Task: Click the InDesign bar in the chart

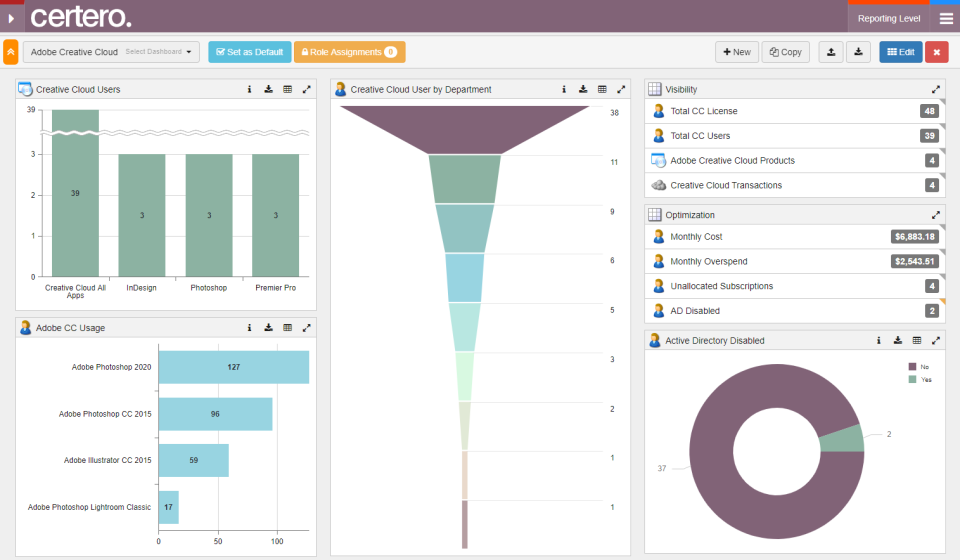Action: [x=141, y=215]
